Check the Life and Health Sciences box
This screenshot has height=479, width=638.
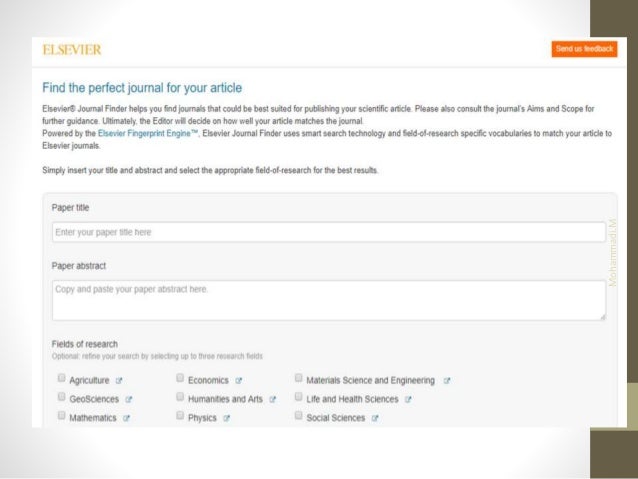click(298, 397)
